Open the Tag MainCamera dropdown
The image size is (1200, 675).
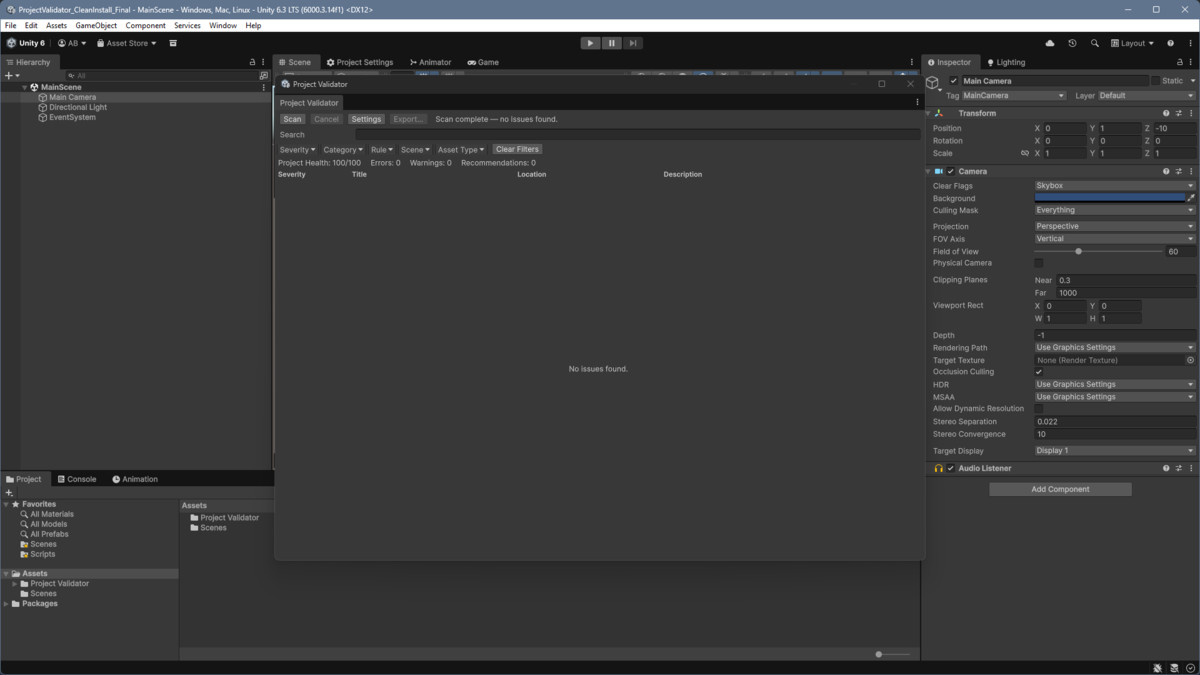(1013, 96)
